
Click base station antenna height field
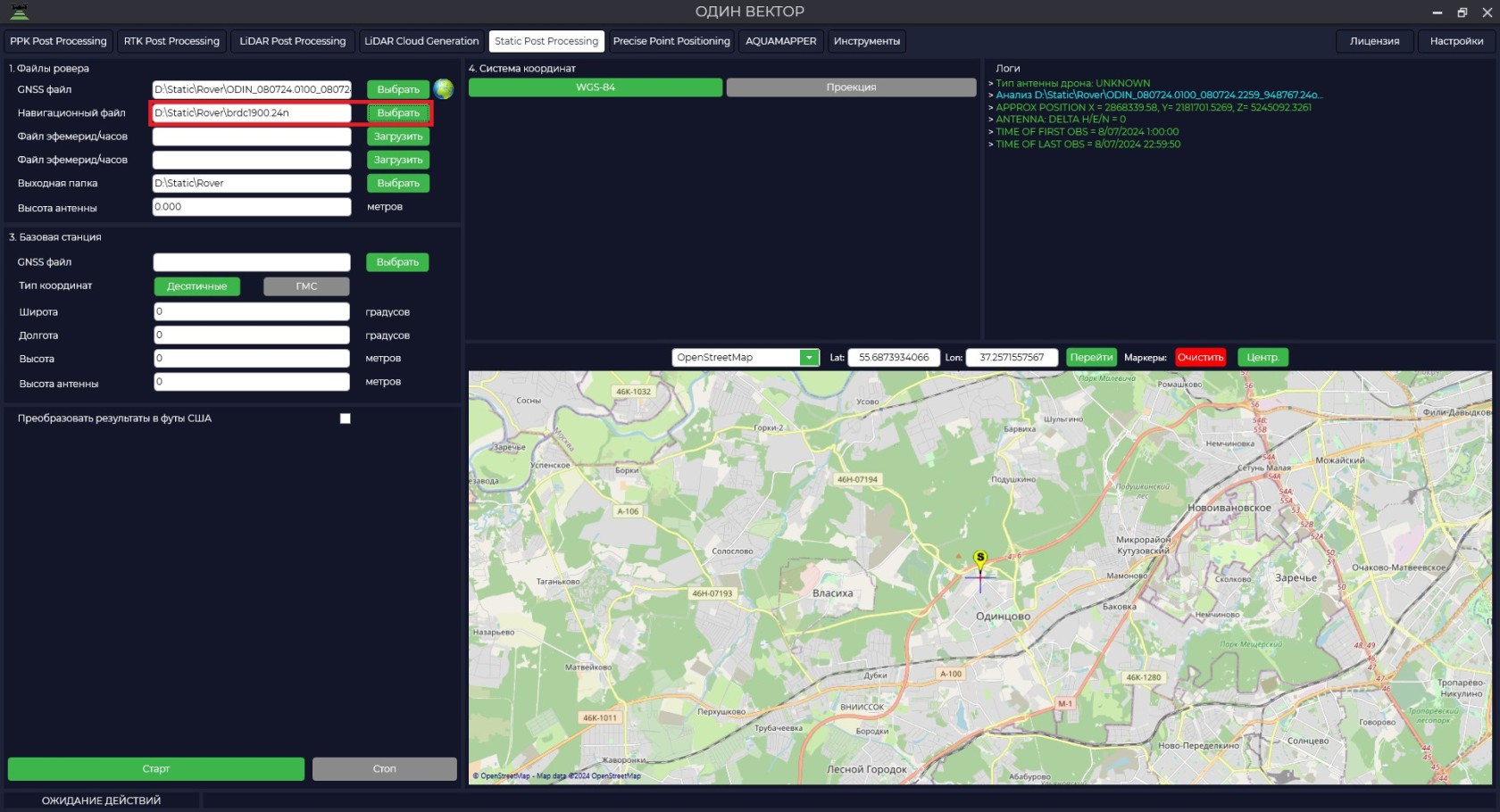[252, 382]
